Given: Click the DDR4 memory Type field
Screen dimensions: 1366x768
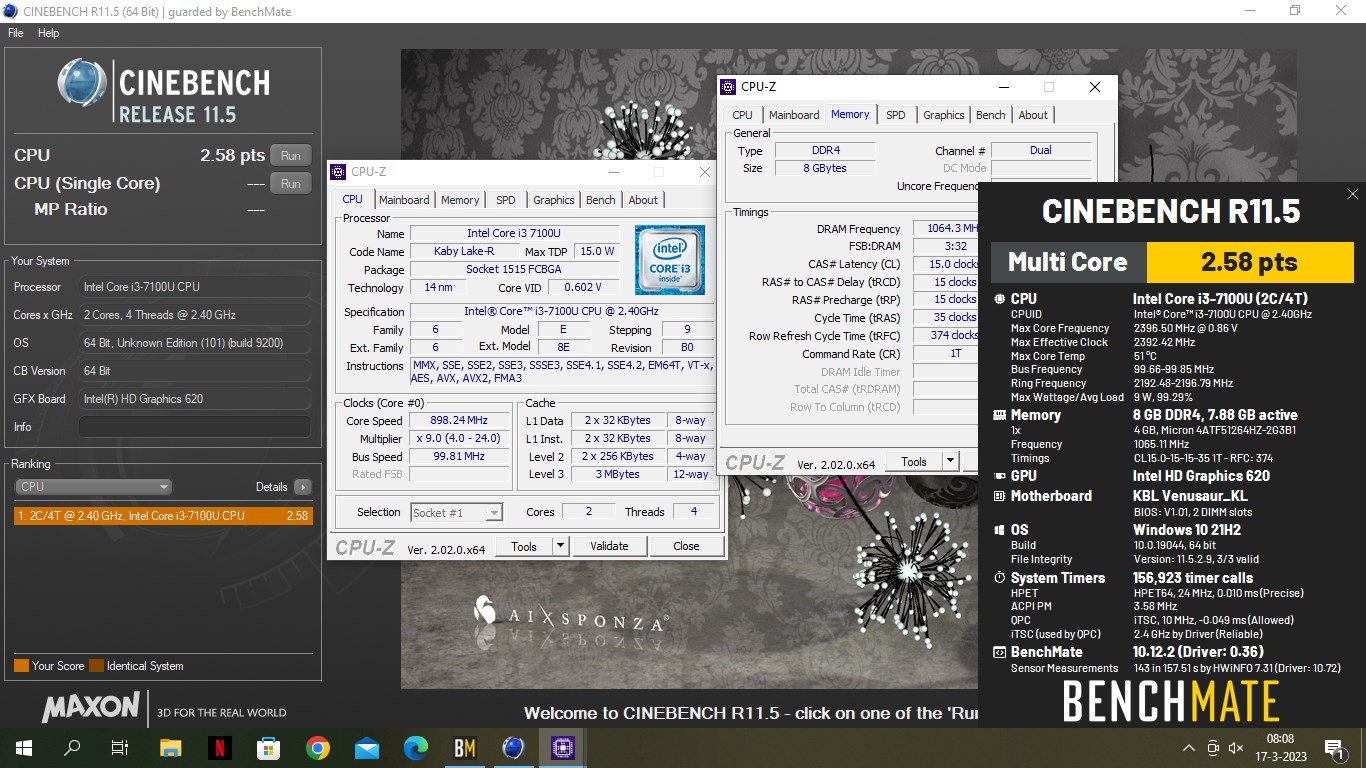Looking at the screenshot, I should coord(825,150).
